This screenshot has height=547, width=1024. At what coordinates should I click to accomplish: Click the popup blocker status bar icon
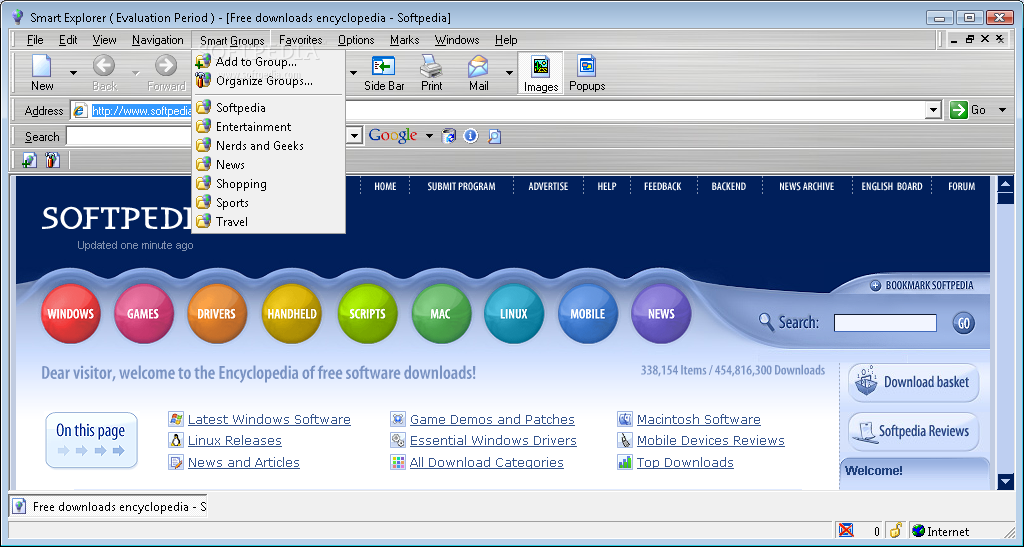[846, 530]
